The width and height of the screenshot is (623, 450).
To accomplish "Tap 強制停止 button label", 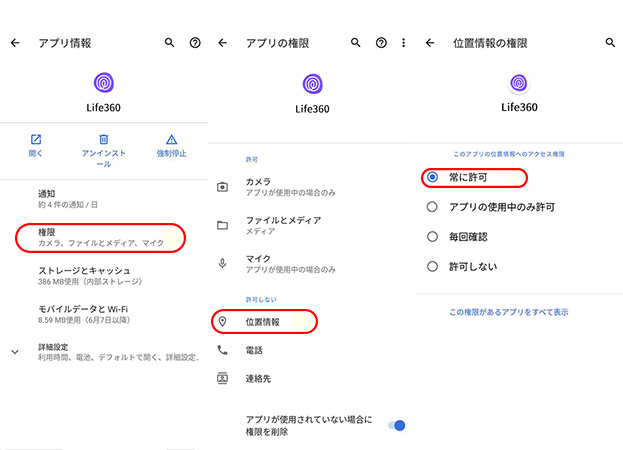I will coord(172,153).
